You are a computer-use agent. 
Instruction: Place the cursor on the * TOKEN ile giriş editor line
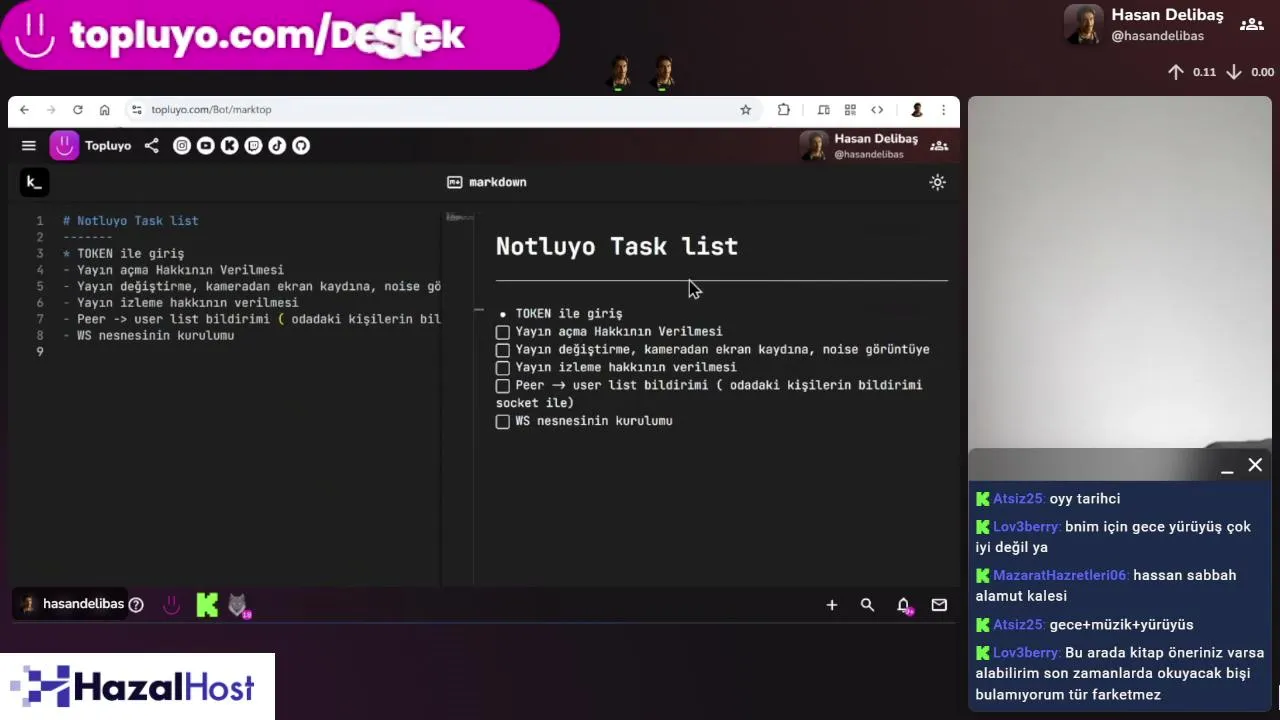point(123,254)
